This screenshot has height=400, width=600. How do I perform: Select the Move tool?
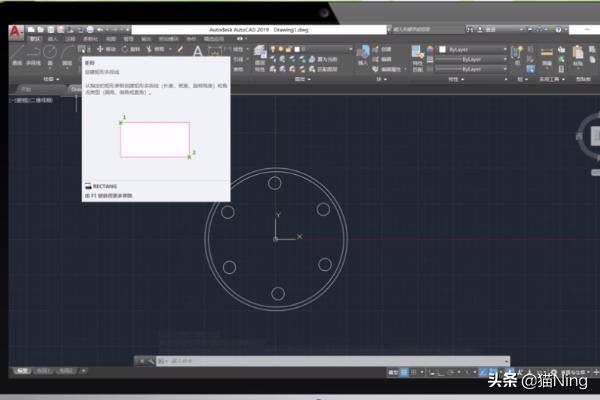pyautogui.click(x=106, y=49)
